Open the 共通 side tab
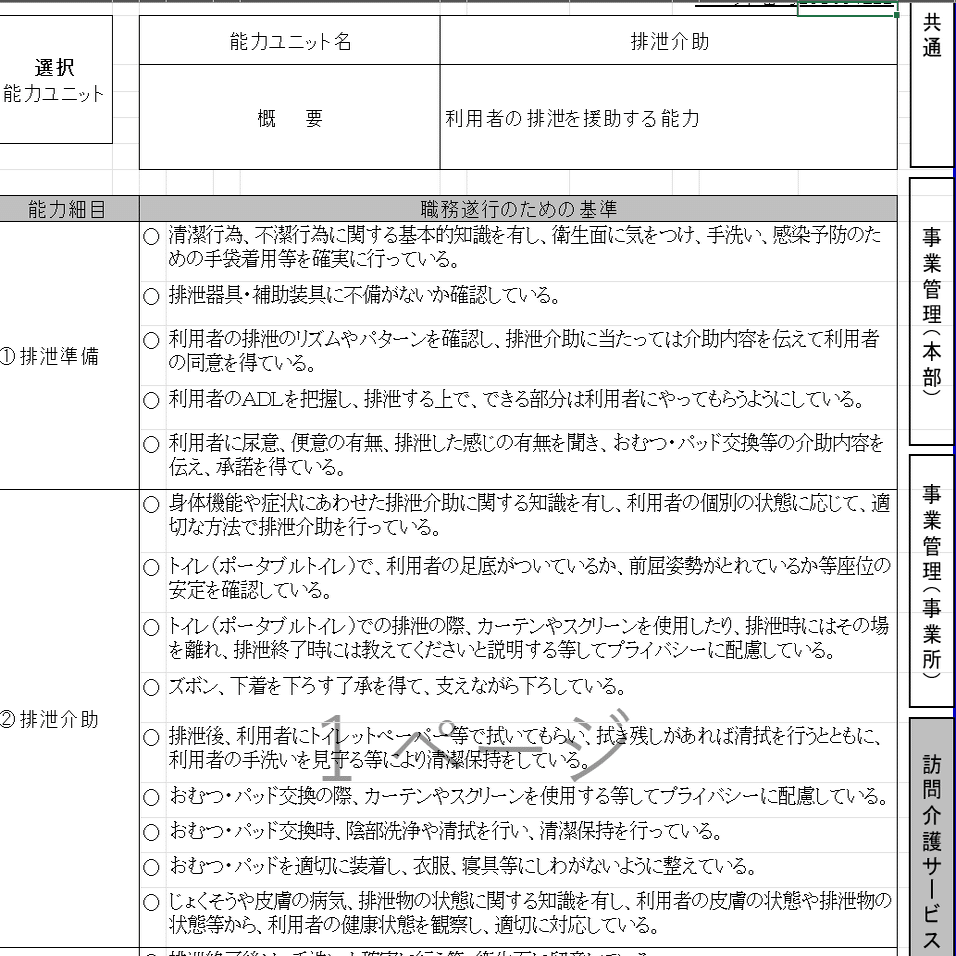 932,84
